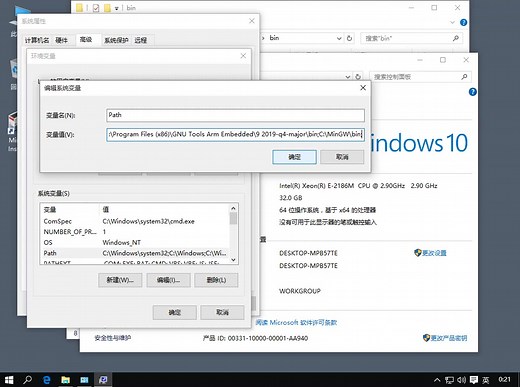The image size is (520, 387).
Task: Open the volume tray icon
Action: tap(461, 380)
